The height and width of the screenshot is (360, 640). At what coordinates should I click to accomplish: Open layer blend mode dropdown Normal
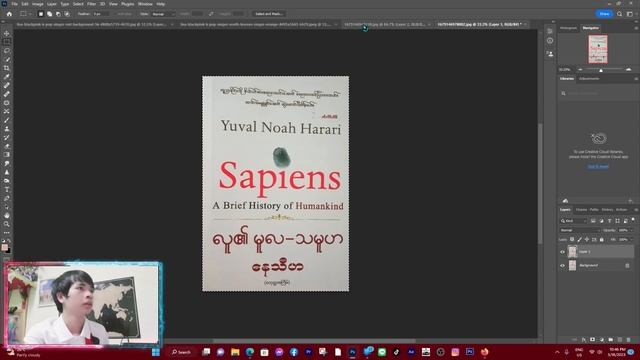[580, 230]
